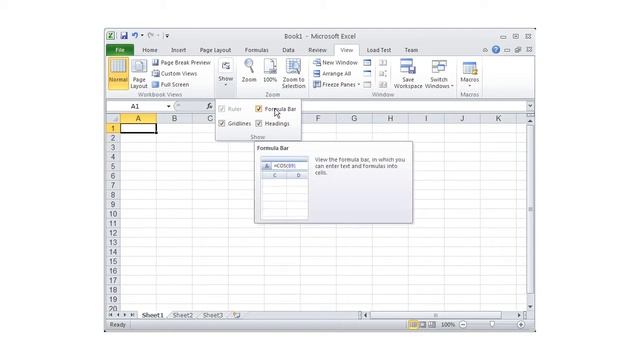The width and height of the screenshot is (640, 360).
Task: Switch to the Home tab
Action: point(150,50)
